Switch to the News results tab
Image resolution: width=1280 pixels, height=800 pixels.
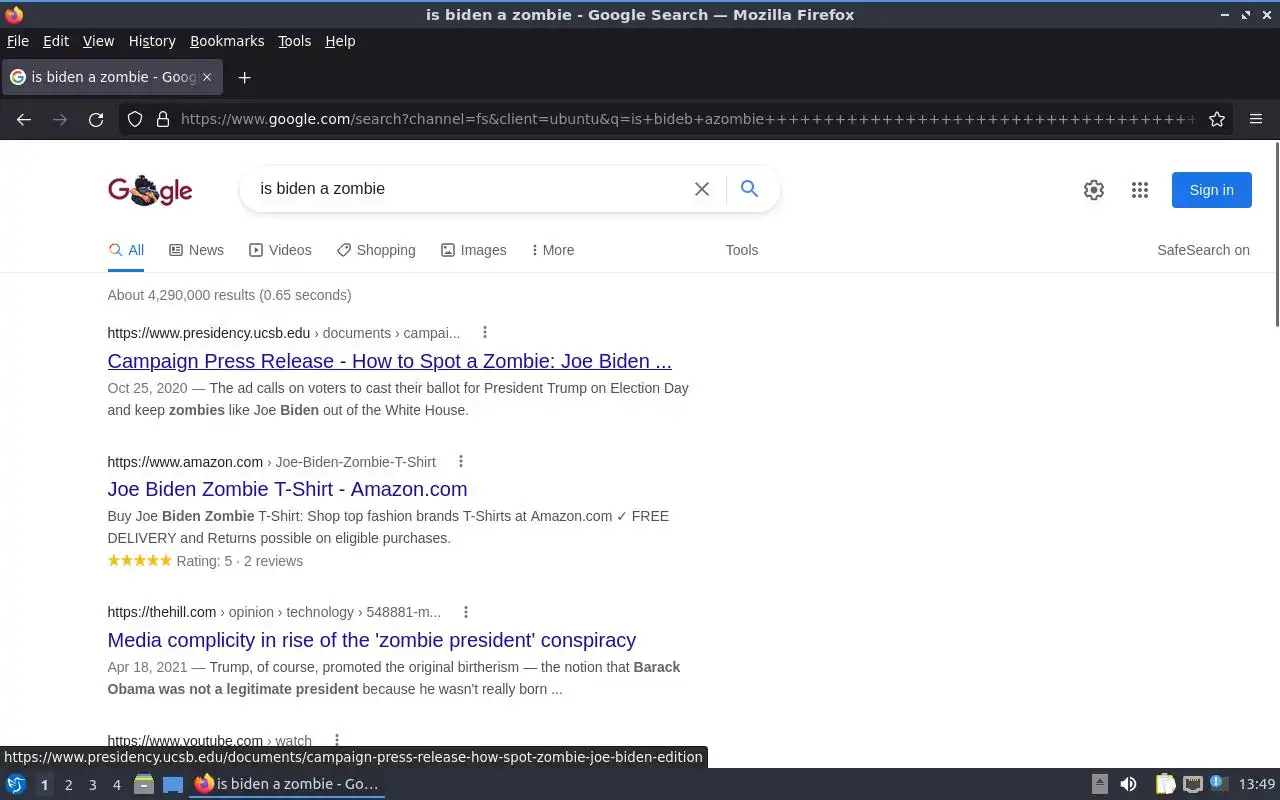[x=196, y=250]
